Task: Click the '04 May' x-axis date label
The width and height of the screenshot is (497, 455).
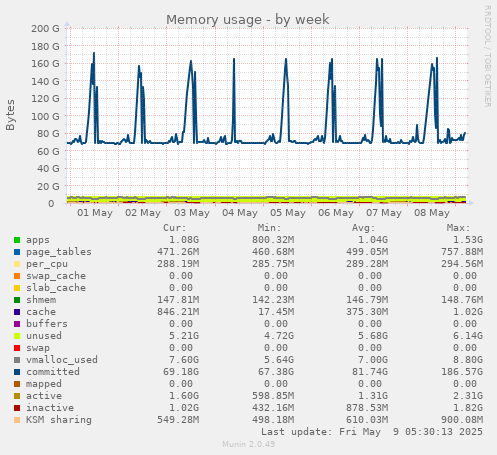Action: [x=240, y=213]
